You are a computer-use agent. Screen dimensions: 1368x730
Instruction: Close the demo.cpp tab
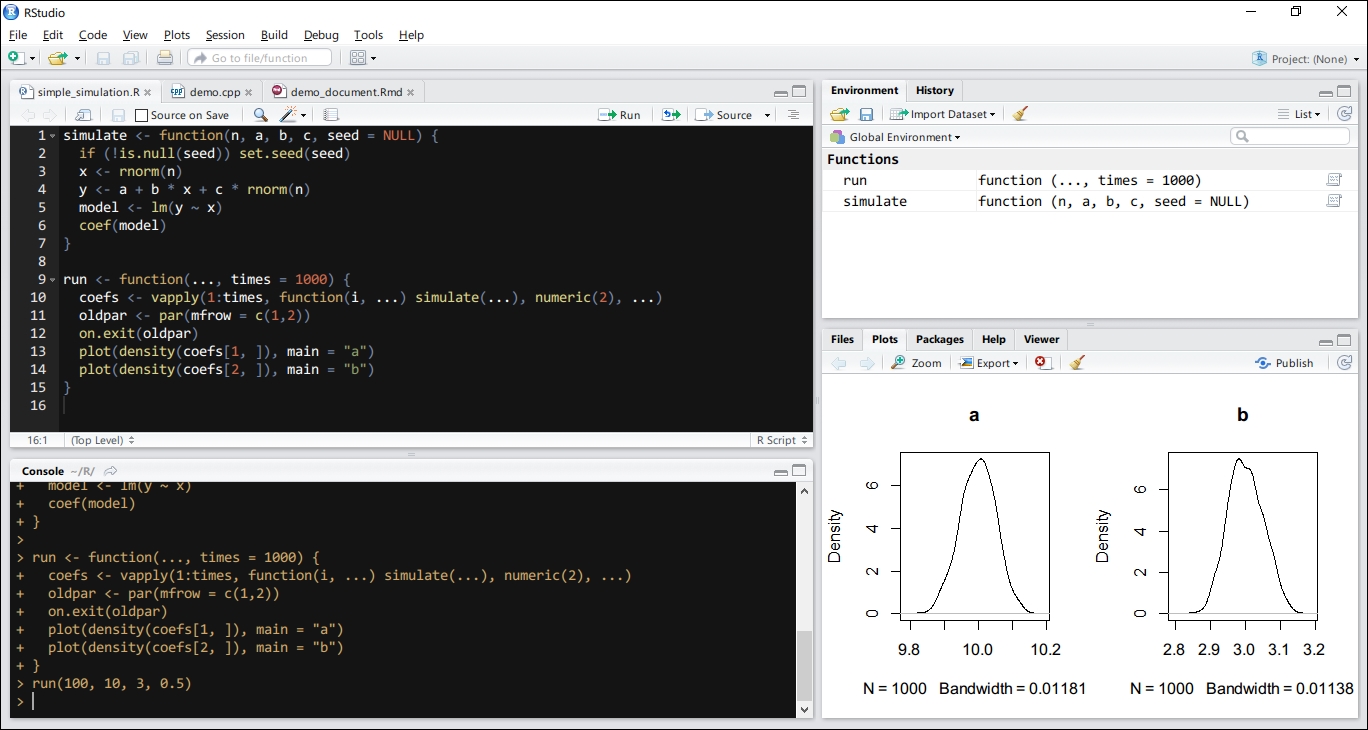pos(249,92)
